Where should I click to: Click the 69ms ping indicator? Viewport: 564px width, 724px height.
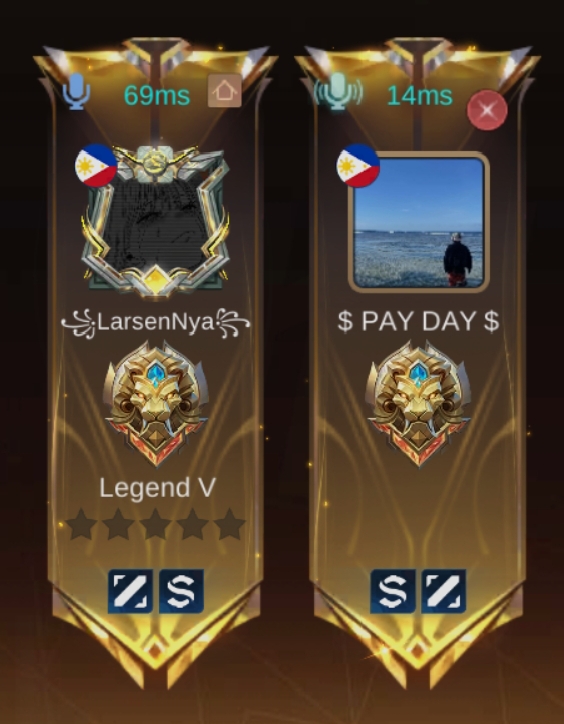(x=157, y=95)
